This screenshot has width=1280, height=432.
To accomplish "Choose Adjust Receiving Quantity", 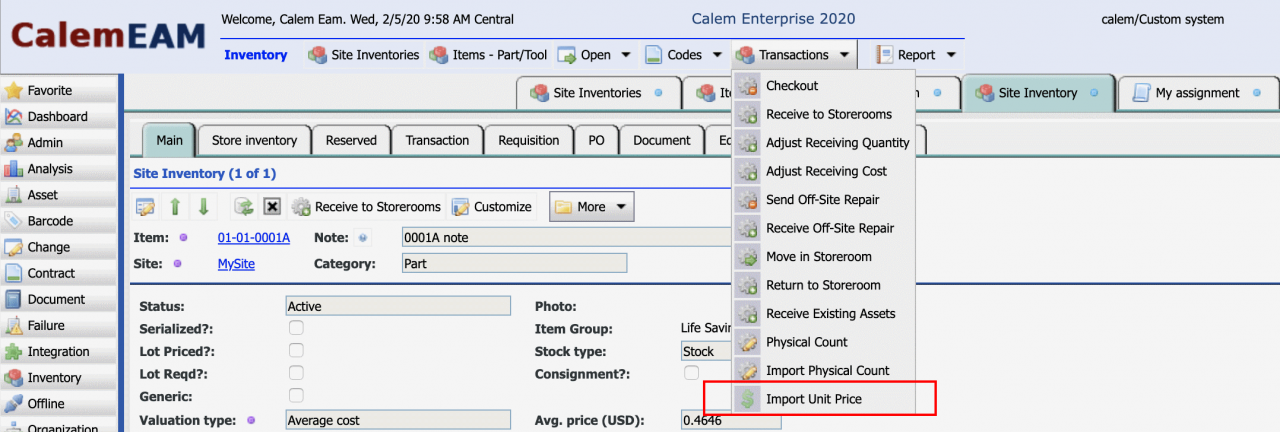I will (823, 143).
